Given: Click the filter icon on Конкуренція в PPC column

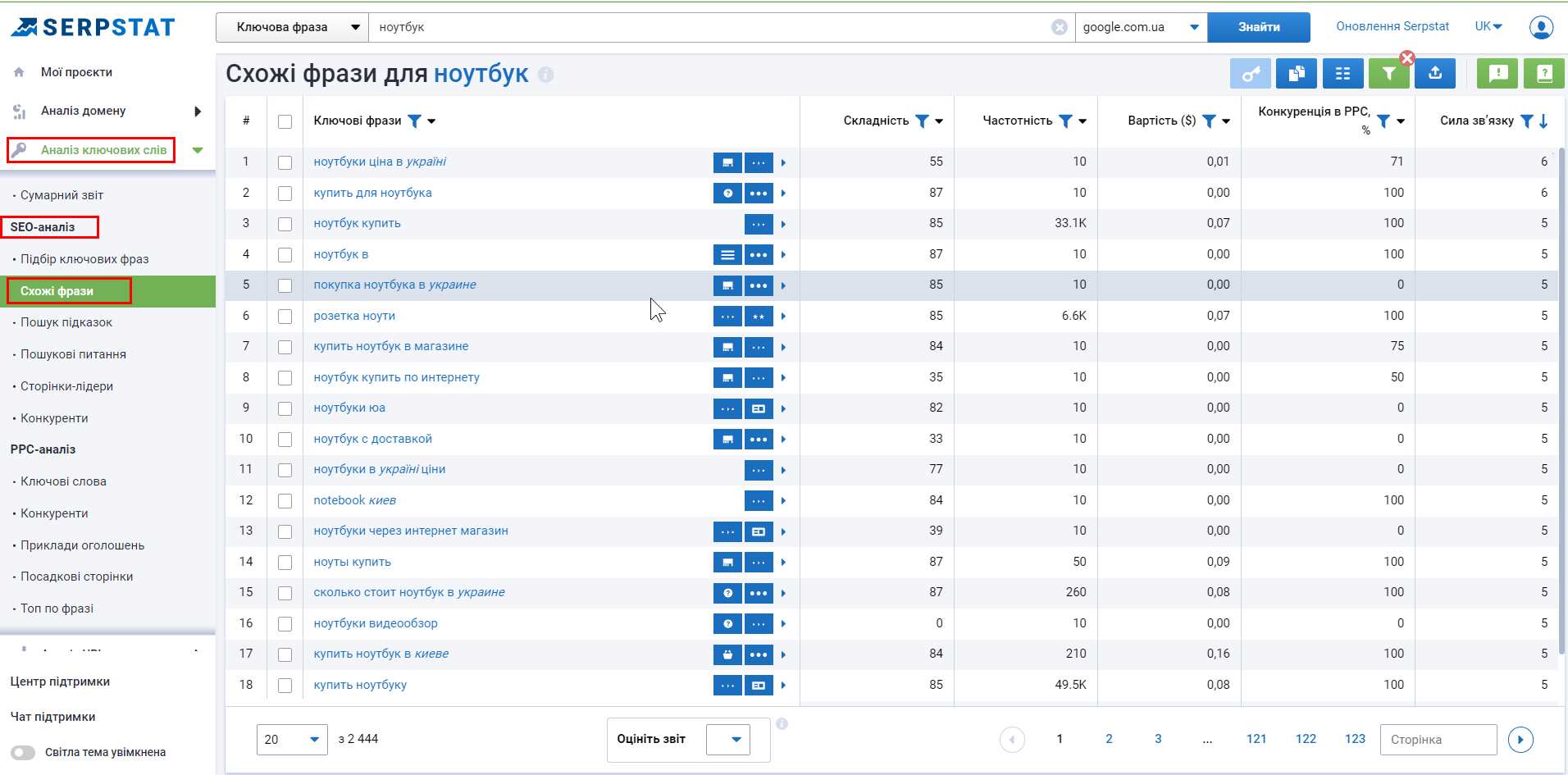Looking at the screenshot, I should pyautogui.click(x=1383, y=121).
